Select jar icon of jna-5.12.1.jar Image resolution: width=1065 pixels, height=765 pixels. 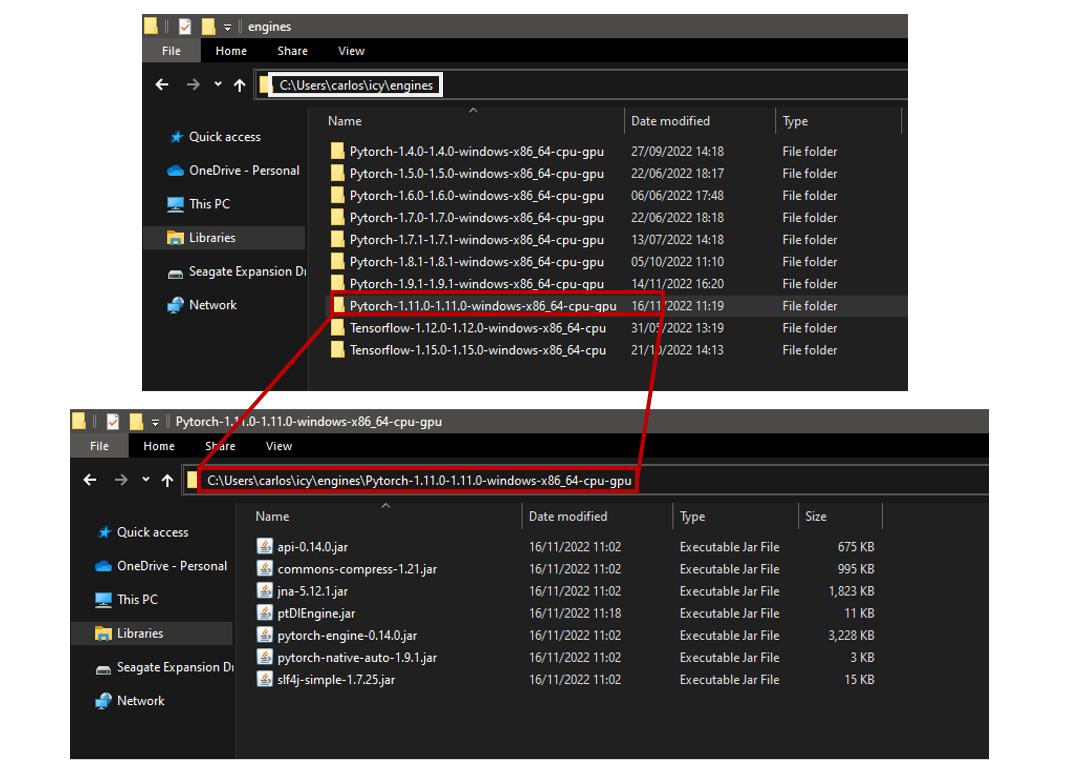tap(264, 590)
